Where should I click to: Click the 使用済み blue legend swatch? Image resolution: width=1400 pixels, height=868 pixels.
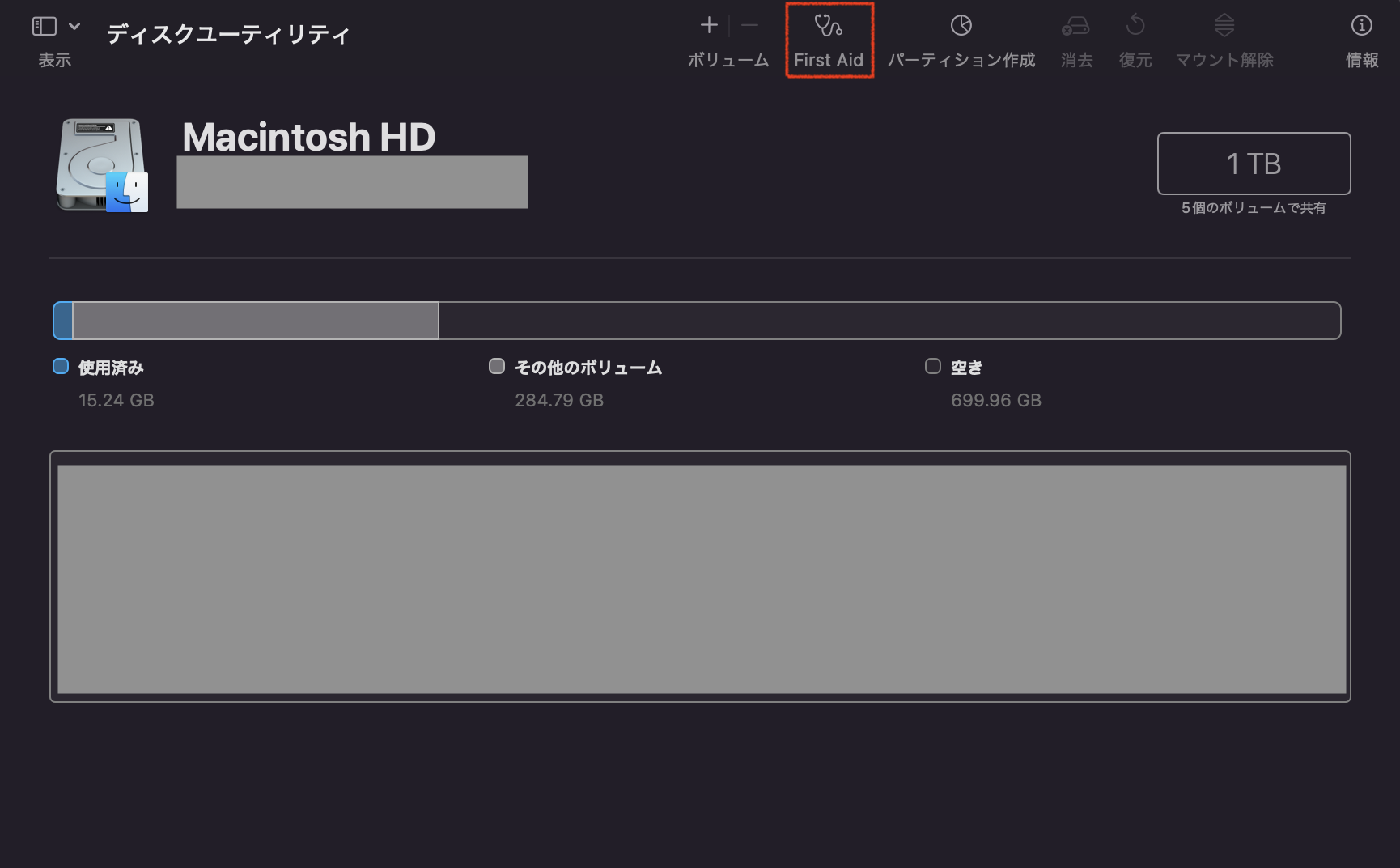click(61, 366)
